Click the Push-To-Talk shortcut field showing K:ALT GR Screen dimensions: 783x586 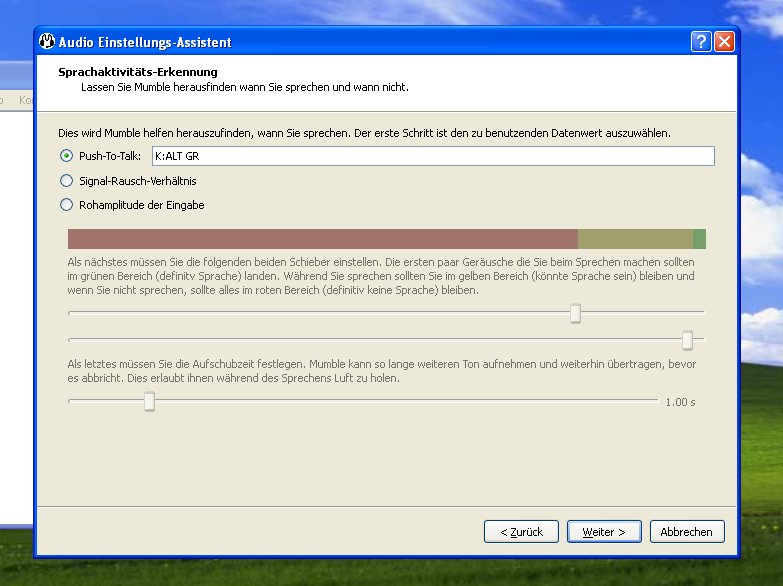(x=432, y=156)
